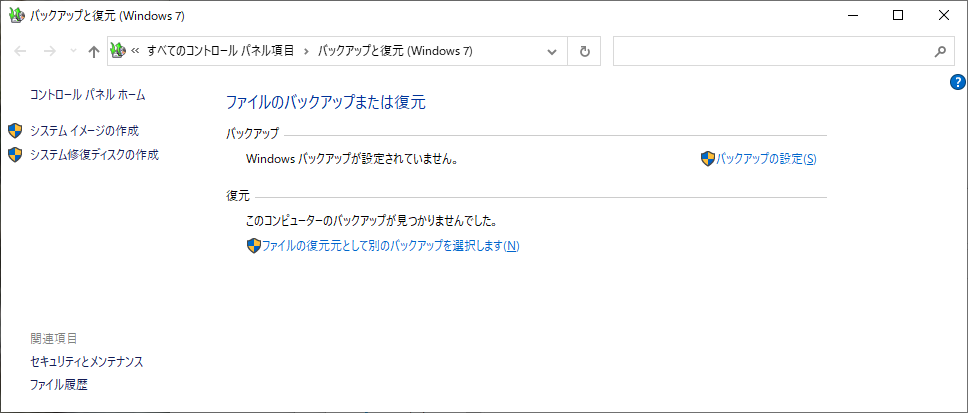
Task: Open Help with the blue question icon
Action: [x=958, y=81]
